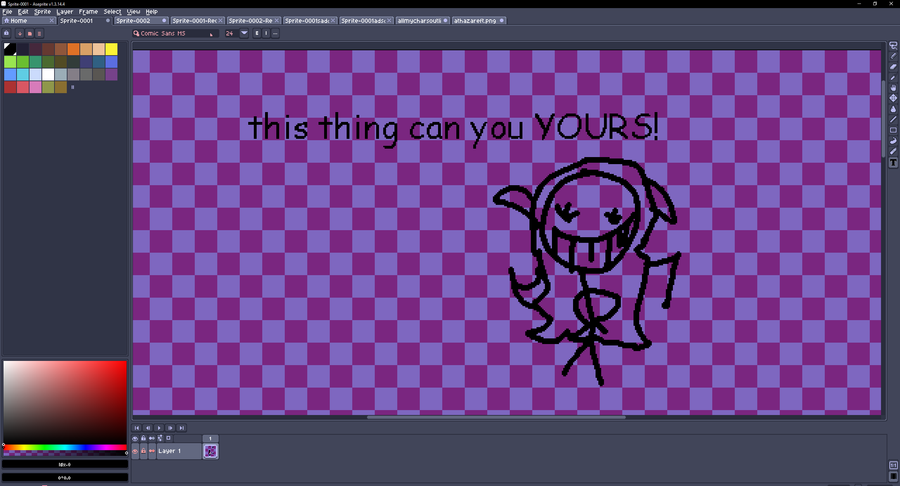Click the rainbow hue slider
This screenshot has width=900, height=486.
click(65, 447)
